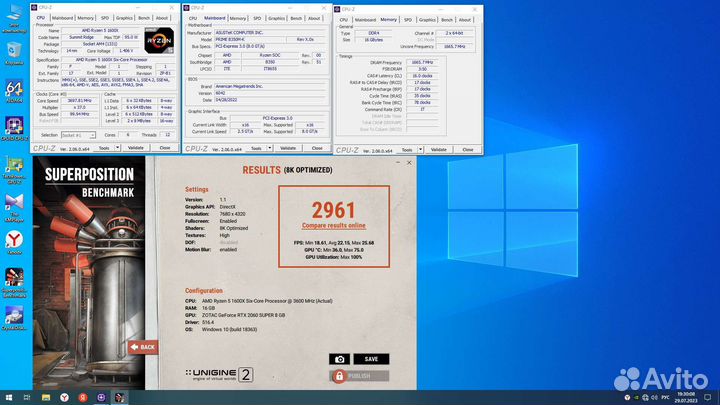Click the AMD Ryzen 5 1600X name field
The image size is (720, 405).
(100, 30)
